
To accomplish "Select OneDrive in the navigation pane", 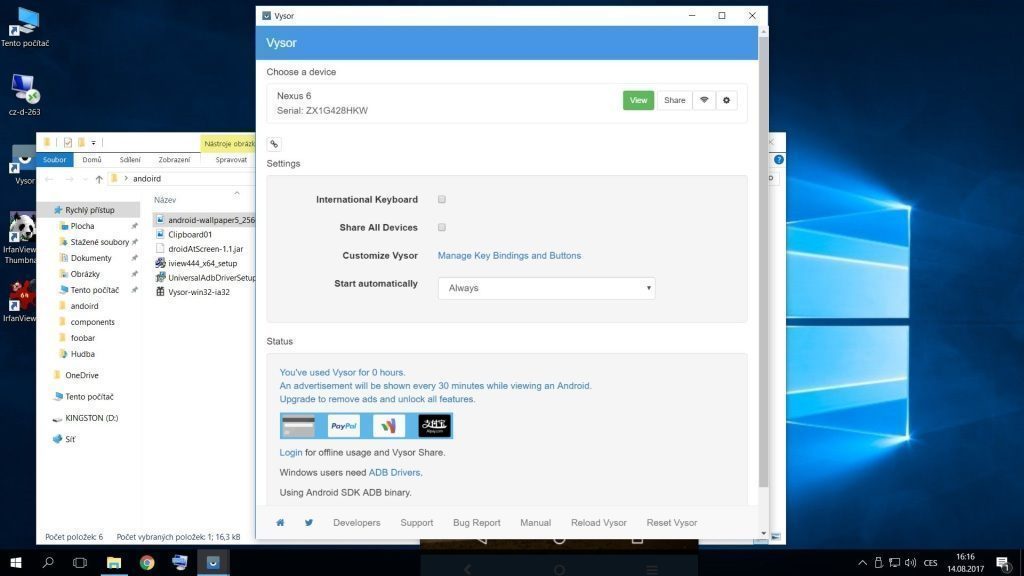I will (x=82, y=376).
